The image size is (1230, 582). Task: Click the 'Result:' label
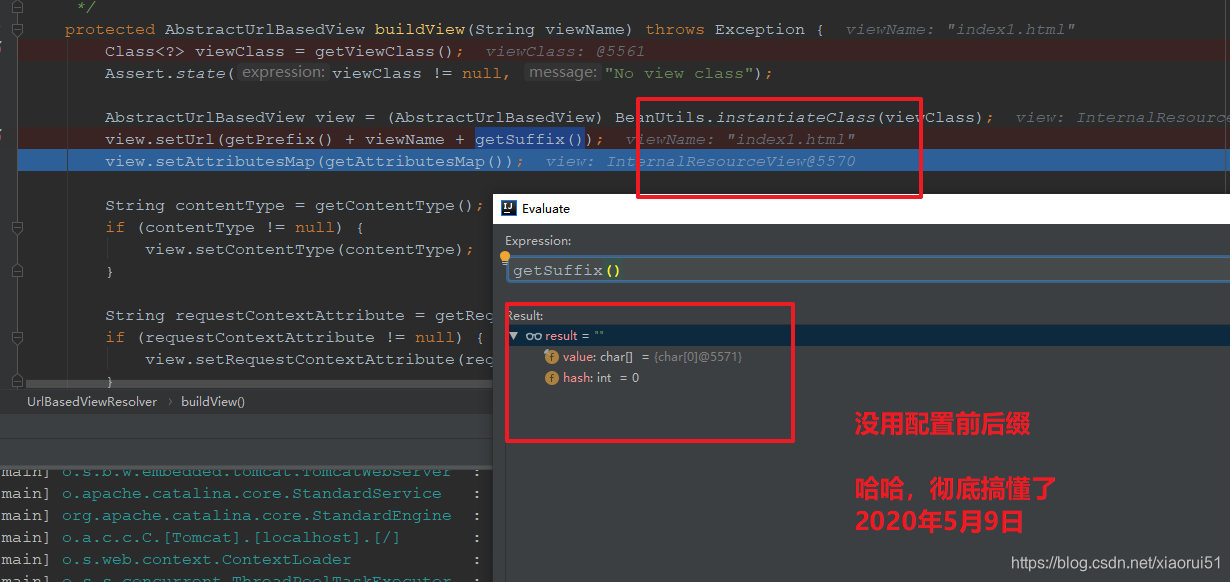tap(524, 316)
